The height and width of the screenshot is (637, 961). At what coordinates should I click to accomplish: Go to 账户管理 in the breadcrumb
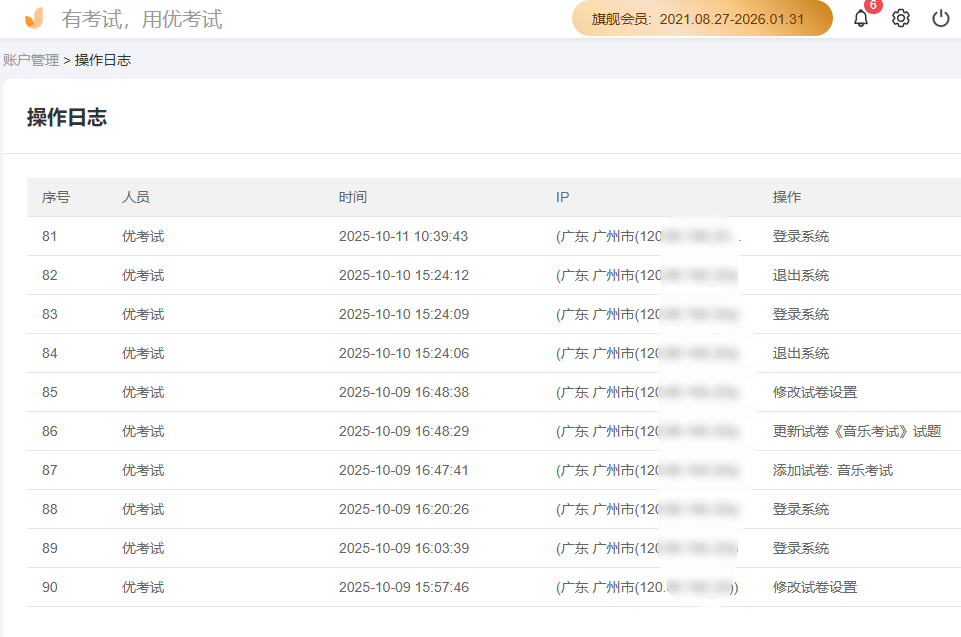[x=31, y=60]
